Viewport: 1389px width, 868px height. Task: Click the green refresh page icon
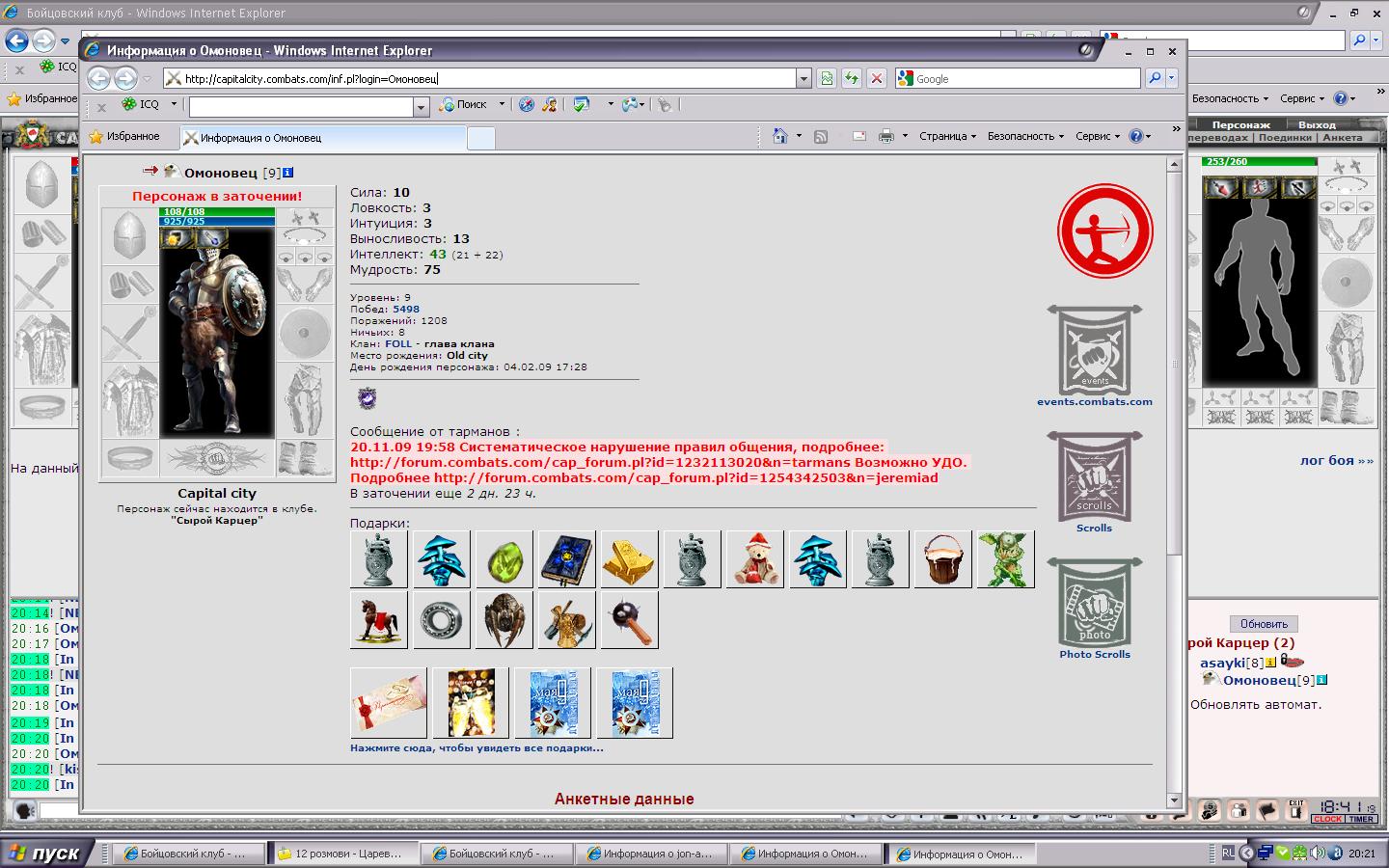click(x=852, y=79)
